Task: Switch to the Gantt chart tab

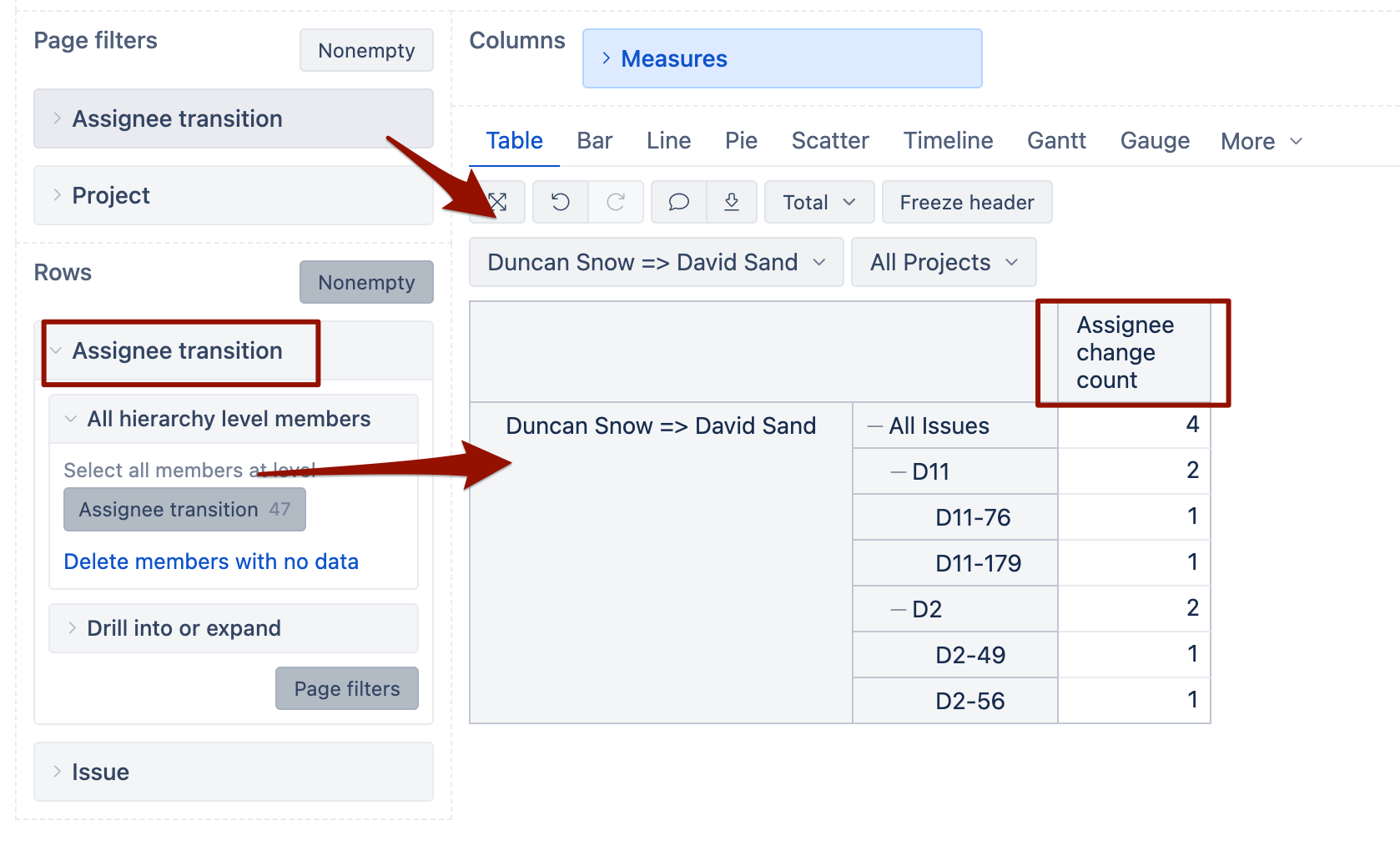Action: [x=1056, y=141]
